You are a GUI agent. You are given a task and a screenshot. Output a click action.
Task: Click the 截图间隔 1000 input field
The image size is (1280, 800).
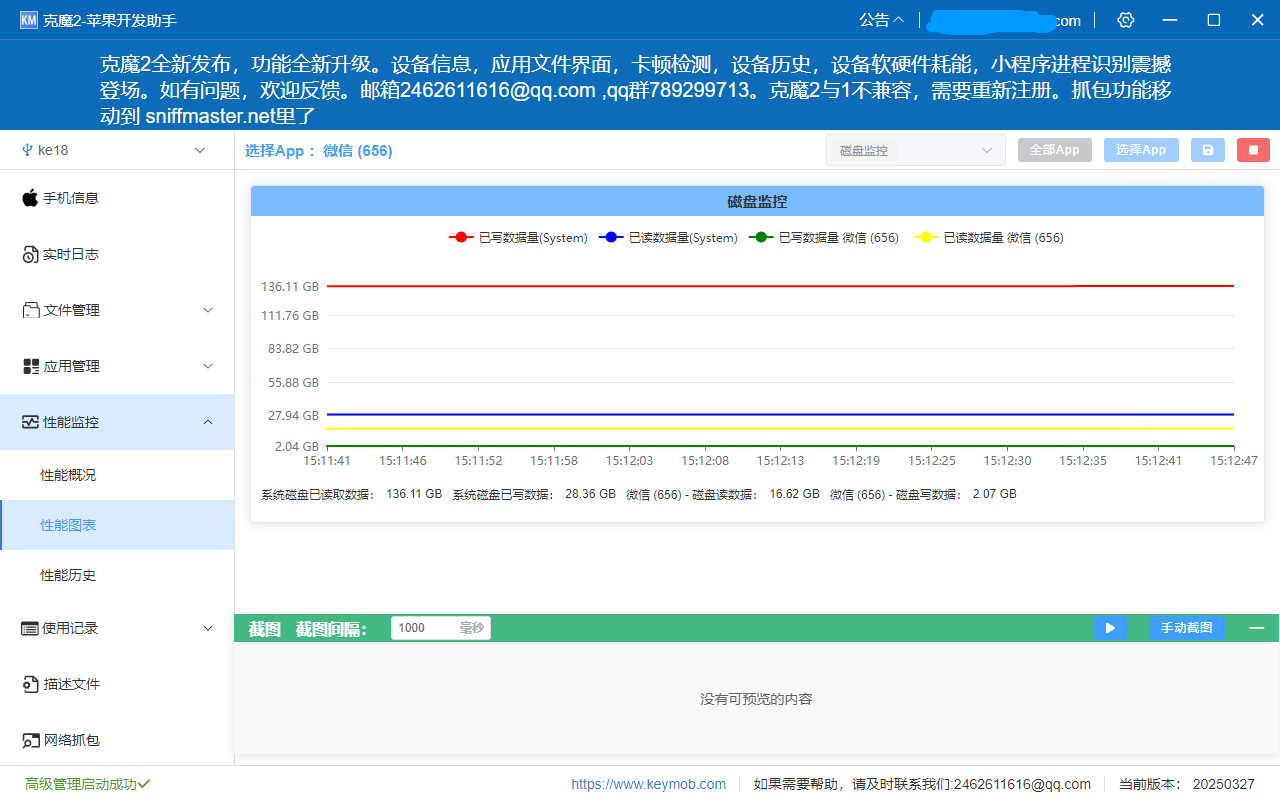[x=441, y=628]
